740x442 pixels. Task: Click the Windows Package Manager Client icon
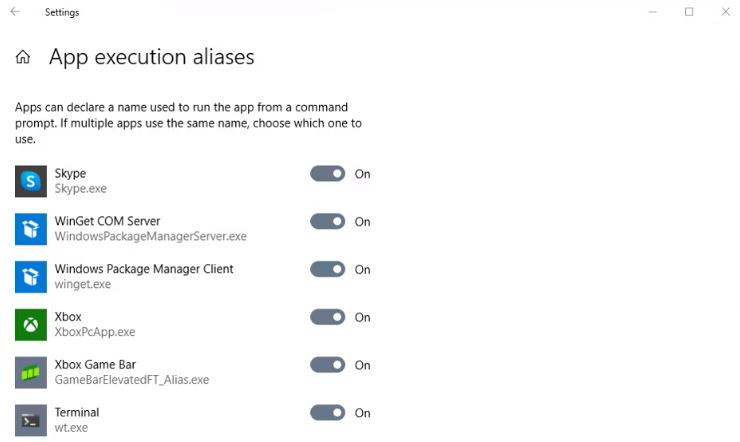pyautogui.click(x=31, y=277)
